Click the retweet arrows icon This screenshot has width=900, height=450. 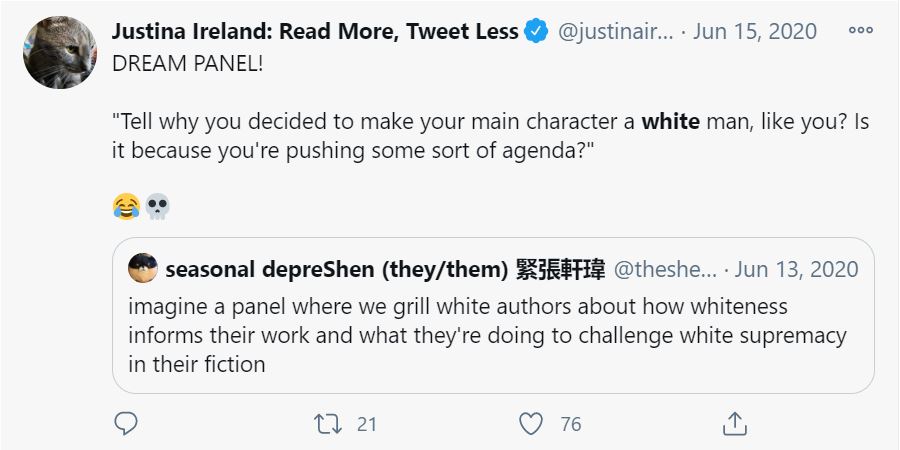pos(327,424)
